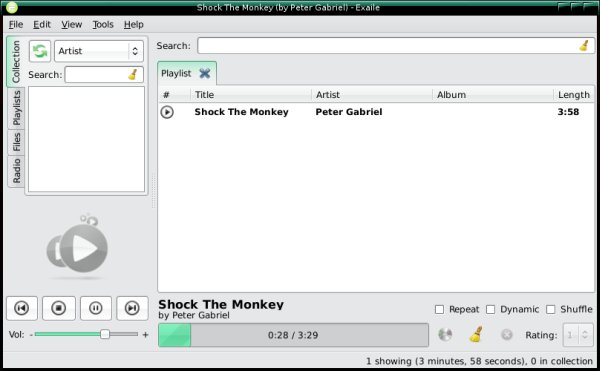The width and height of the screenshot is (600, 371).
Task: Open the Tools menu
Action: [x=103, y=24]
